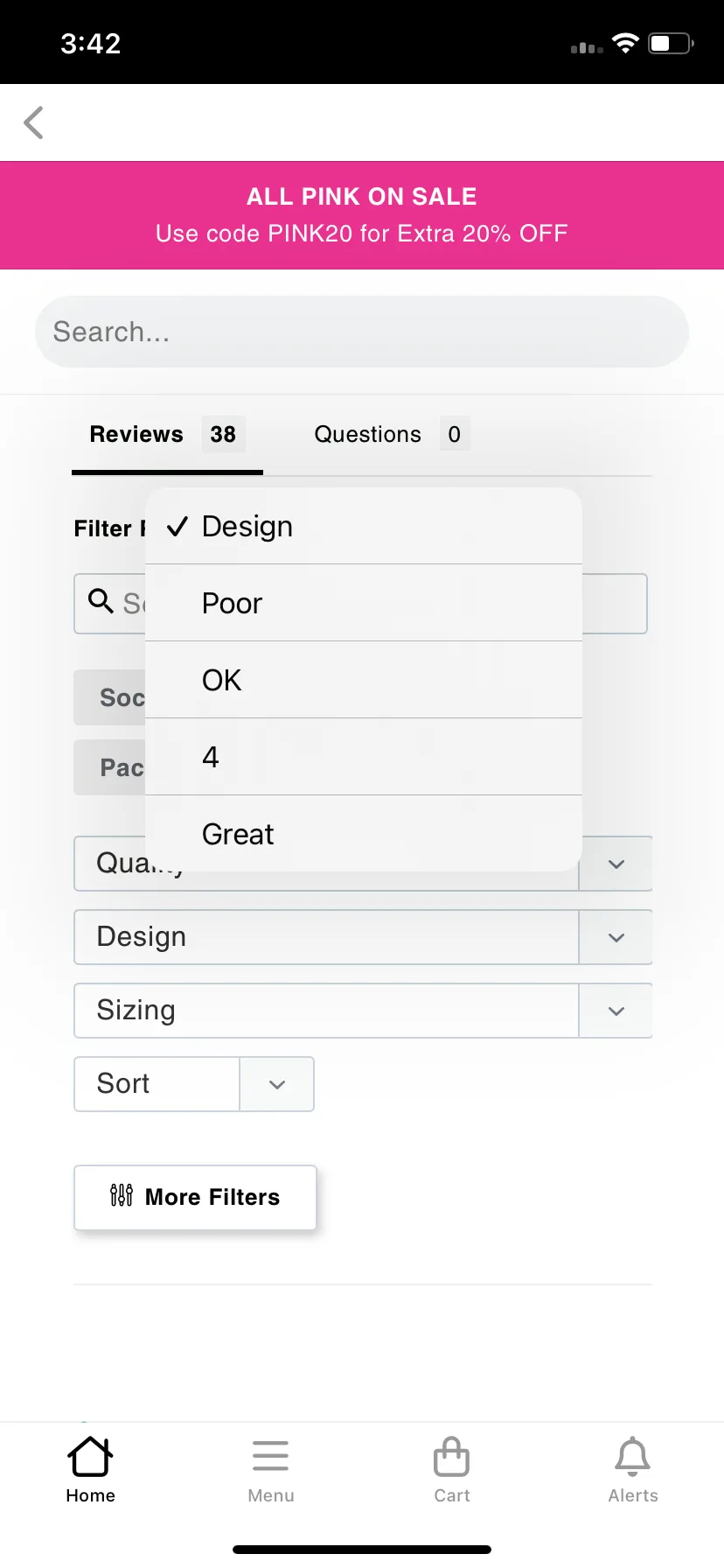
Task: Pick the 4 rating option
Action: (364, 757)
